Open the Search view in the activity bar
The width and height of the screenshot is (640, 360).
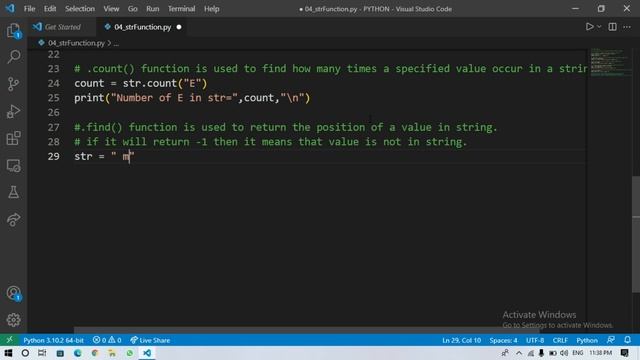coord(13,57)
